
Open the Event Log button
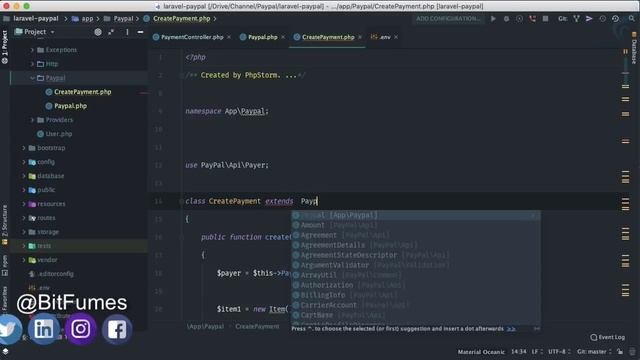click(x=608, y=337)
